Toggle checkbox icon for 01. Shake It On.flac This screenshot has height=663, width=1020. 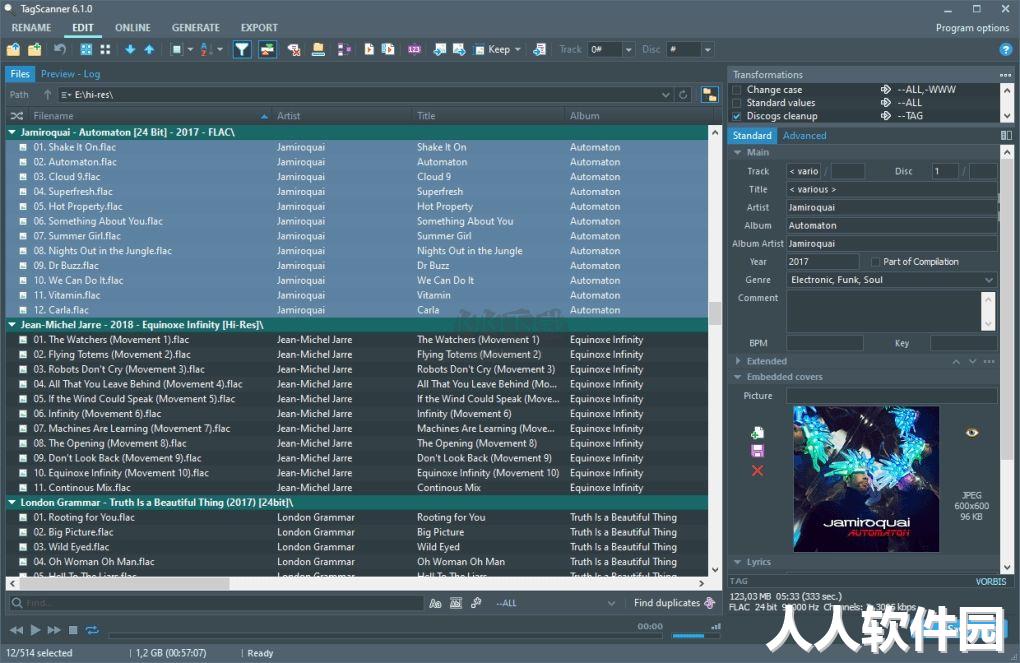tap(23, 147)
